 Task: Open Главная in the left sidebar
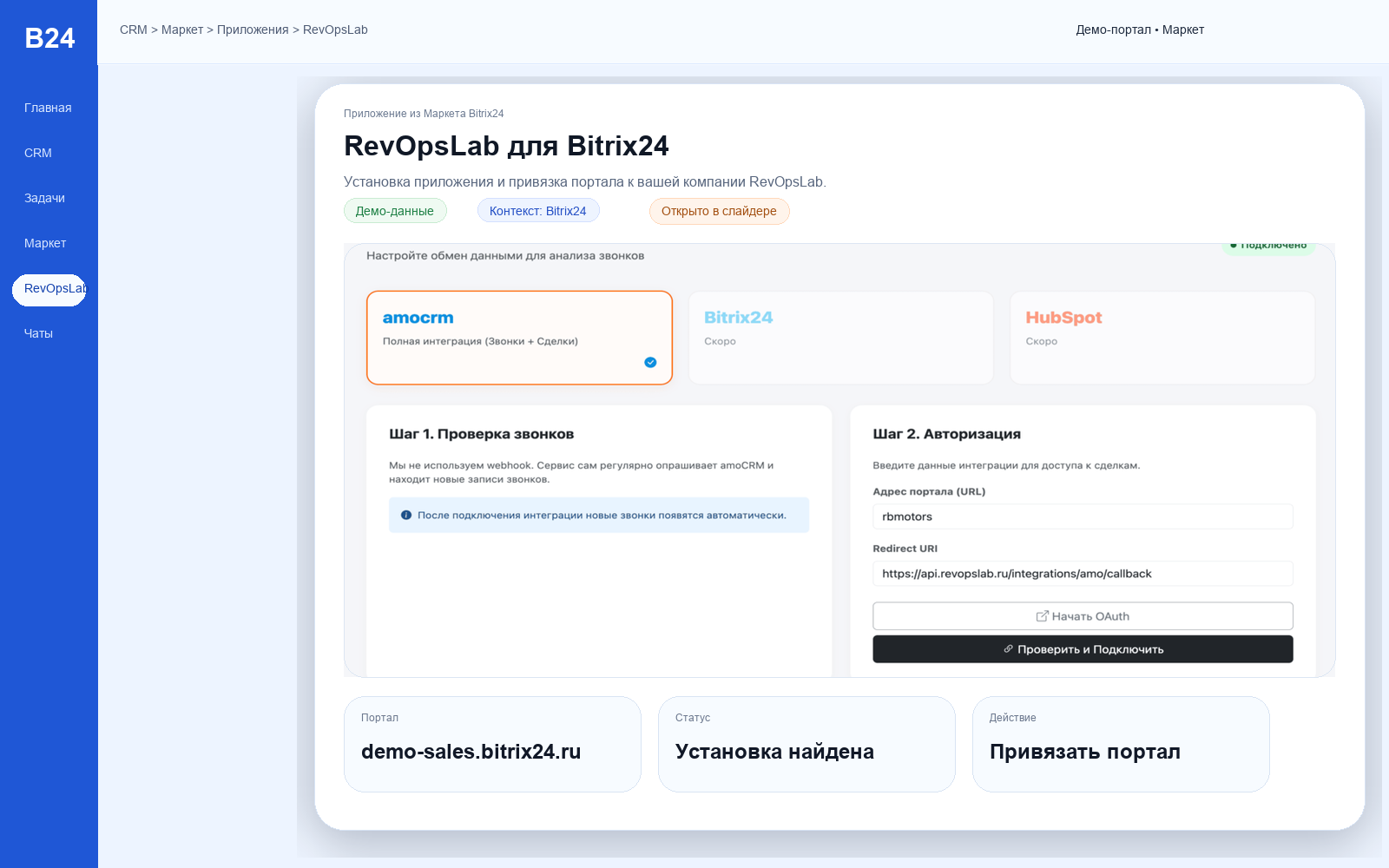pos(49,108)
